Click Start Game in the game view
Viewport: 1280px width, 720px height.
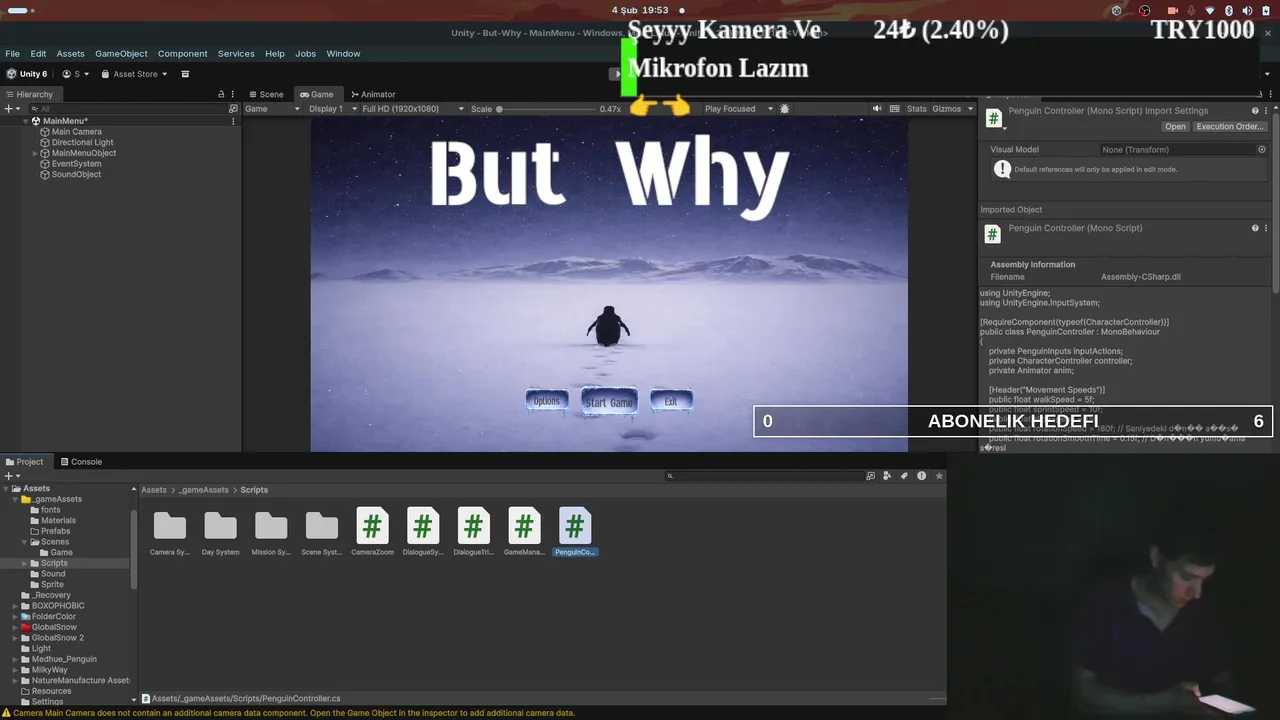click(609, 402)
